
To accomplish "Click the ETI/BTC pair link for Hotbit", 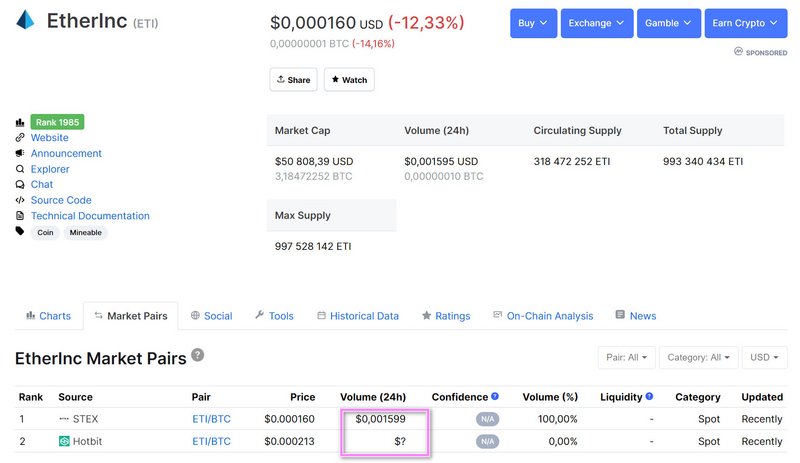I will (211, 442).
